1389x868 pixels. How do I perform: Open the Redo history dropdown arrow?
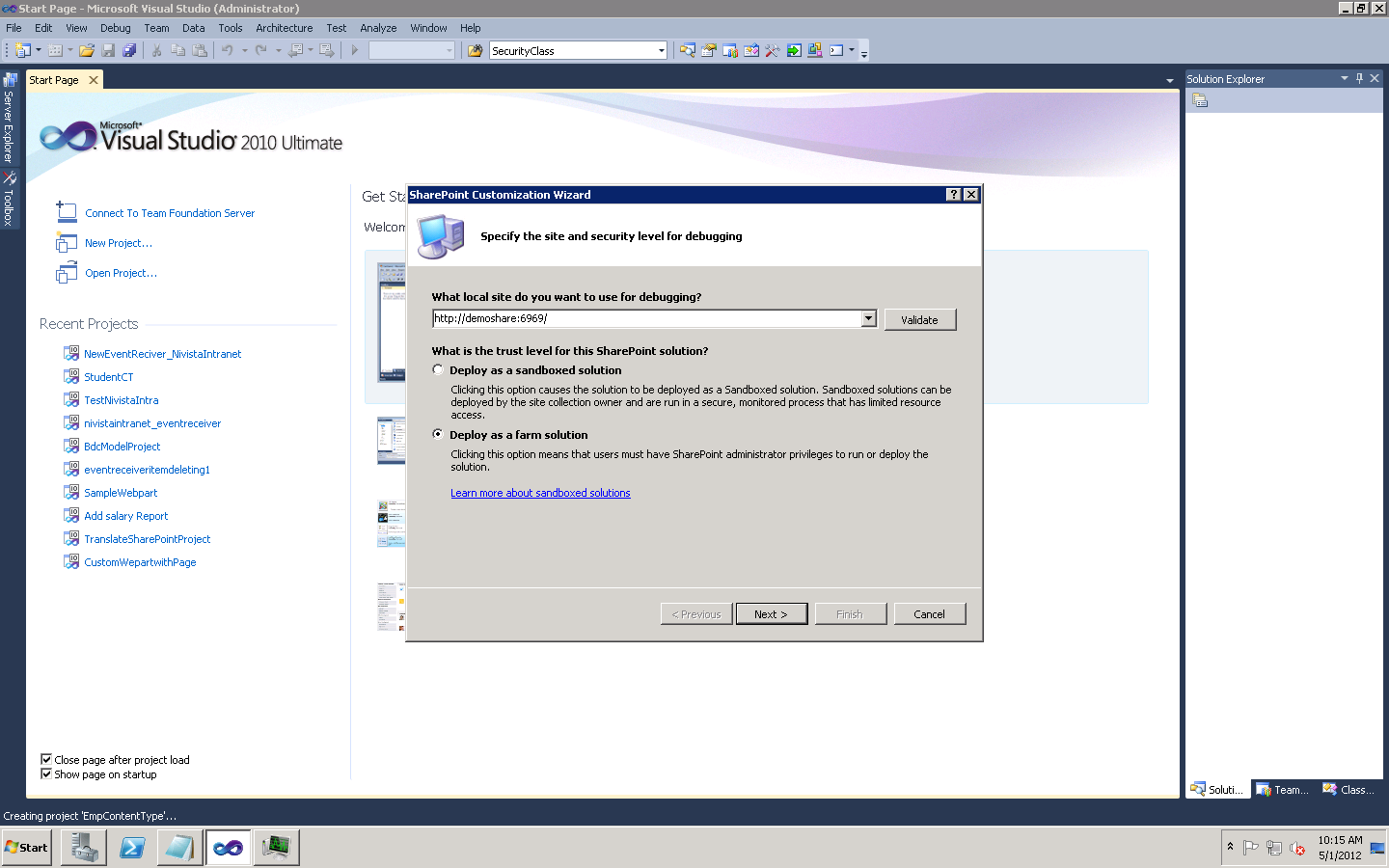[278, 50]
